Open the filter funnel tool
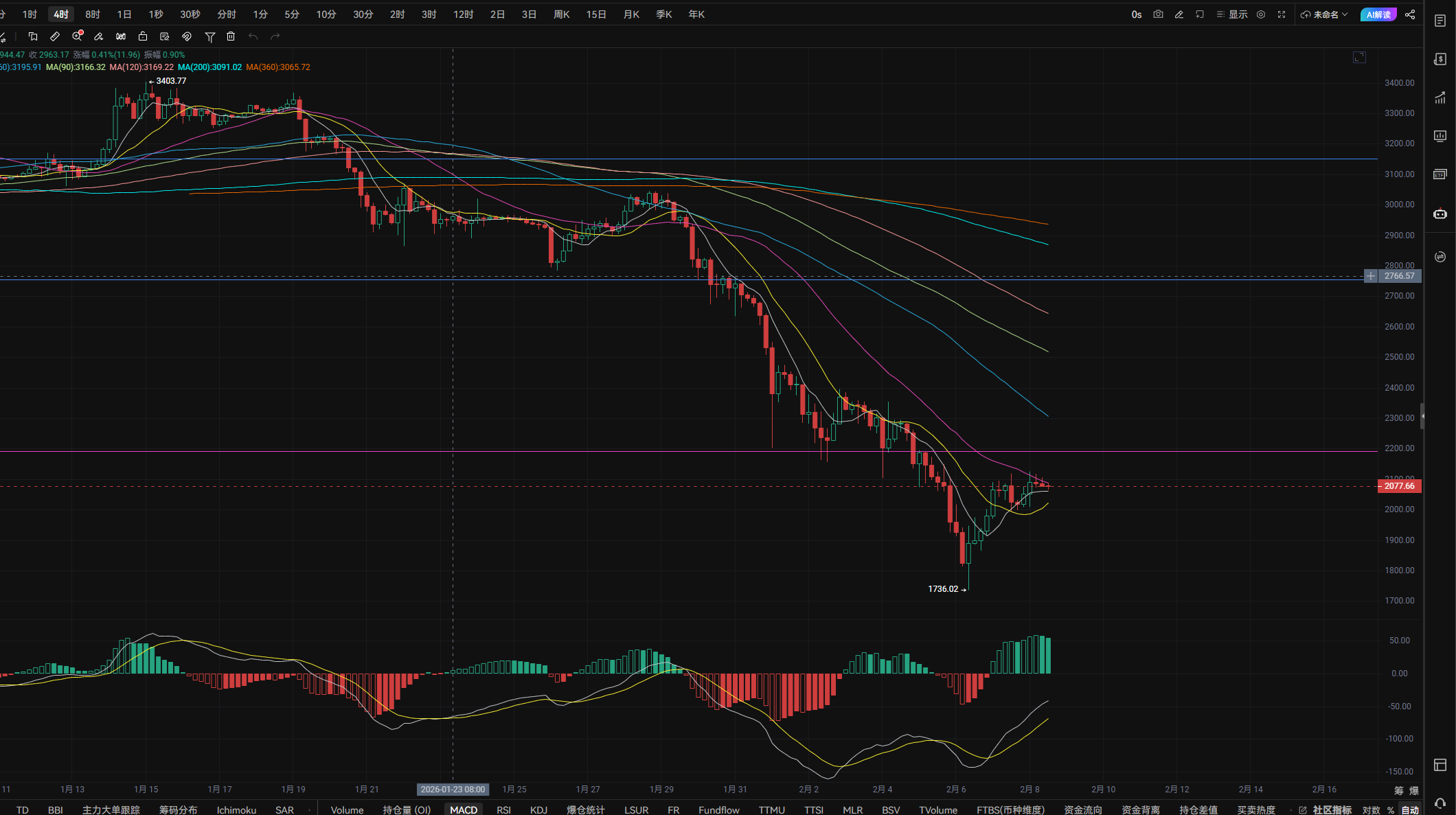The width and height of the screenshot is (1456, 815). pos(210,36)
